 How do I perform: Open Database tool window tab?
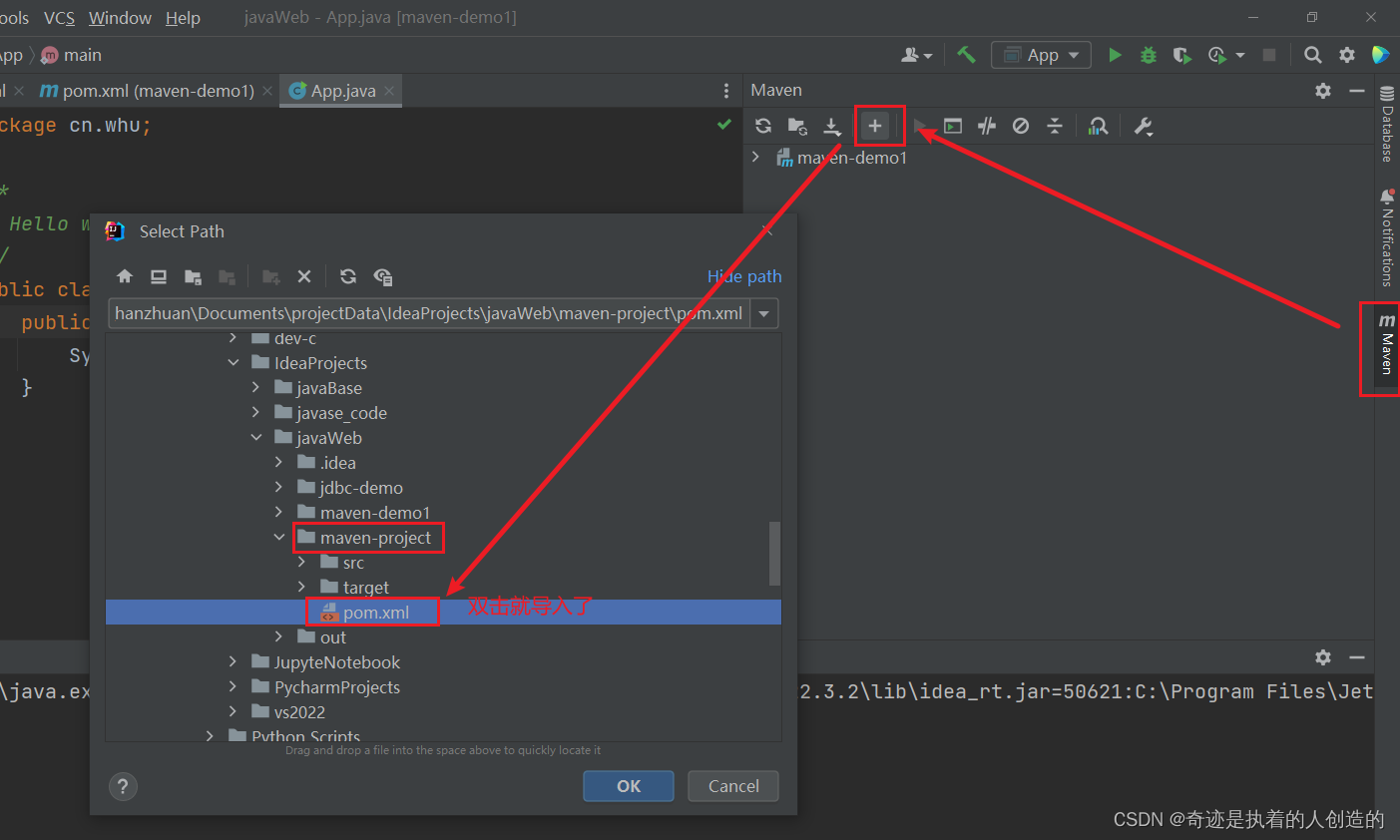(1387, 125)
